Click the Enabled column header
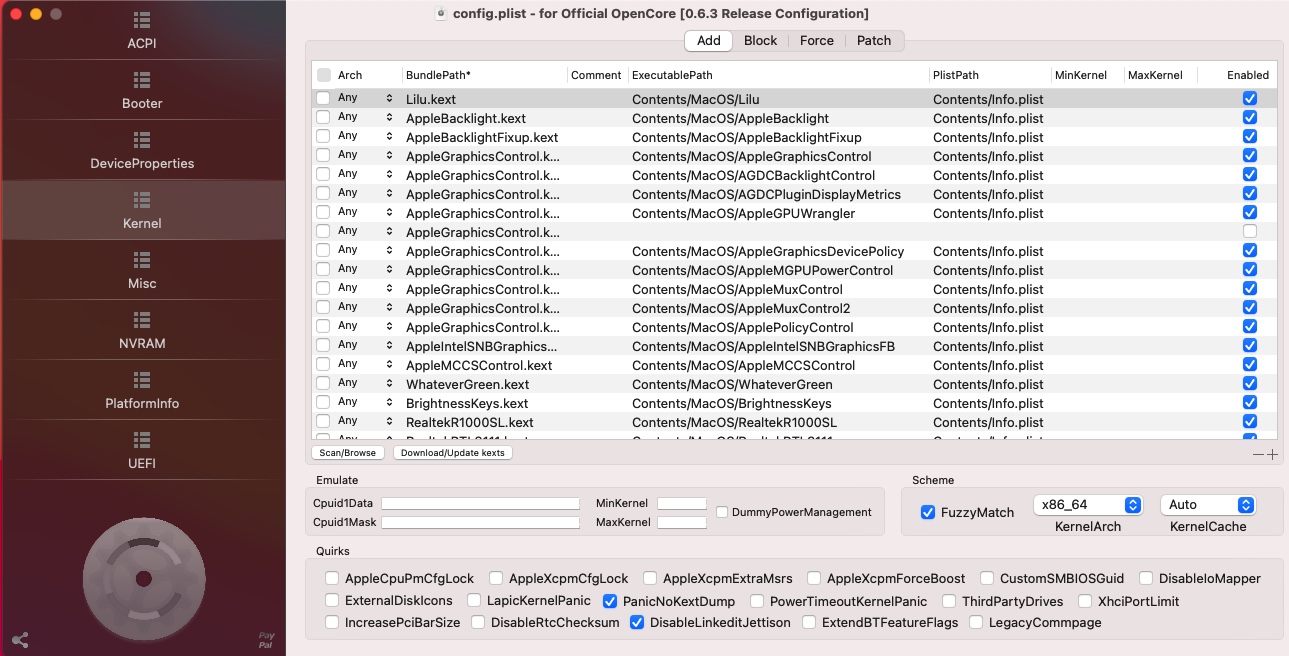This screenshot has width=1289, height=656. 1248,75
